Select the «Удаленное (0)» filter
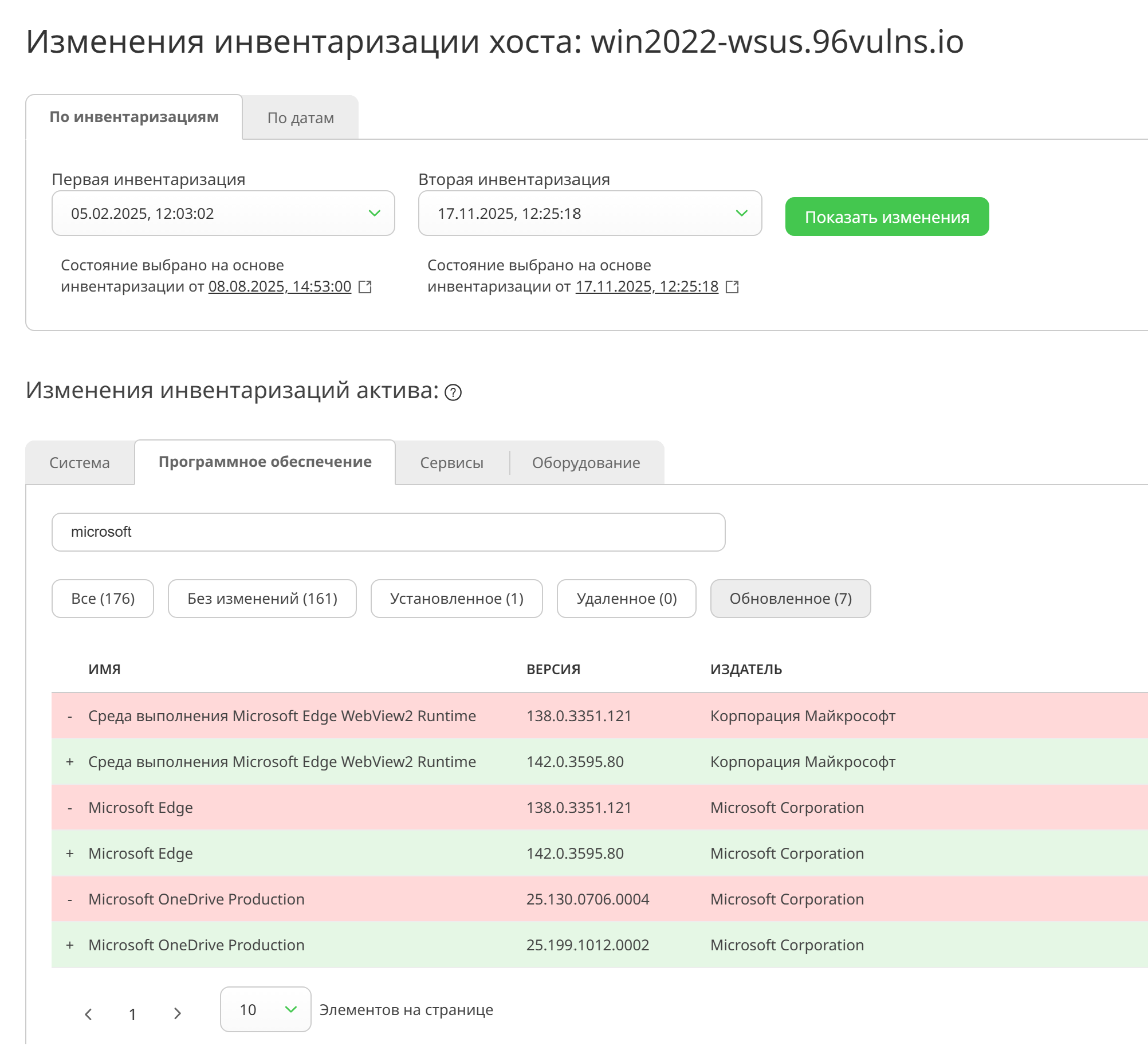The width and height of the screenshot is (1148, 1054). pyautogui.click(x=626, y=599)
